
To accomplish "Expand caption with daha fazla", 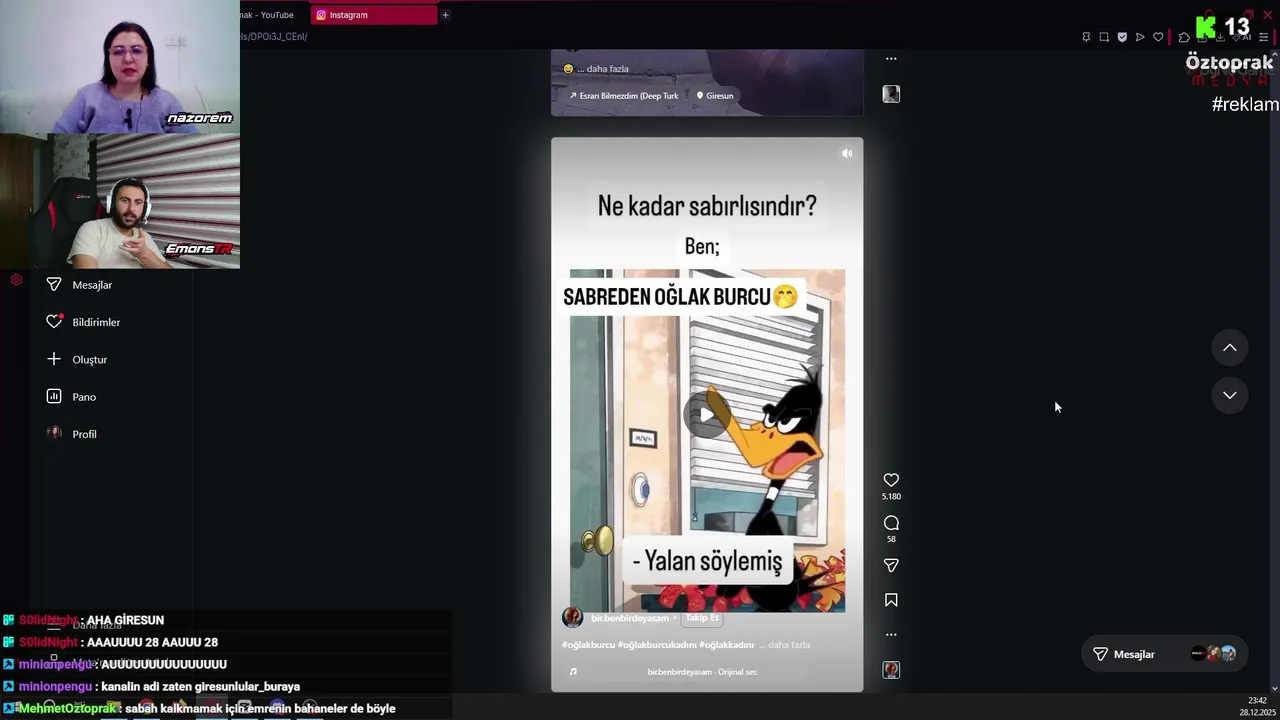I will (789, 645).
